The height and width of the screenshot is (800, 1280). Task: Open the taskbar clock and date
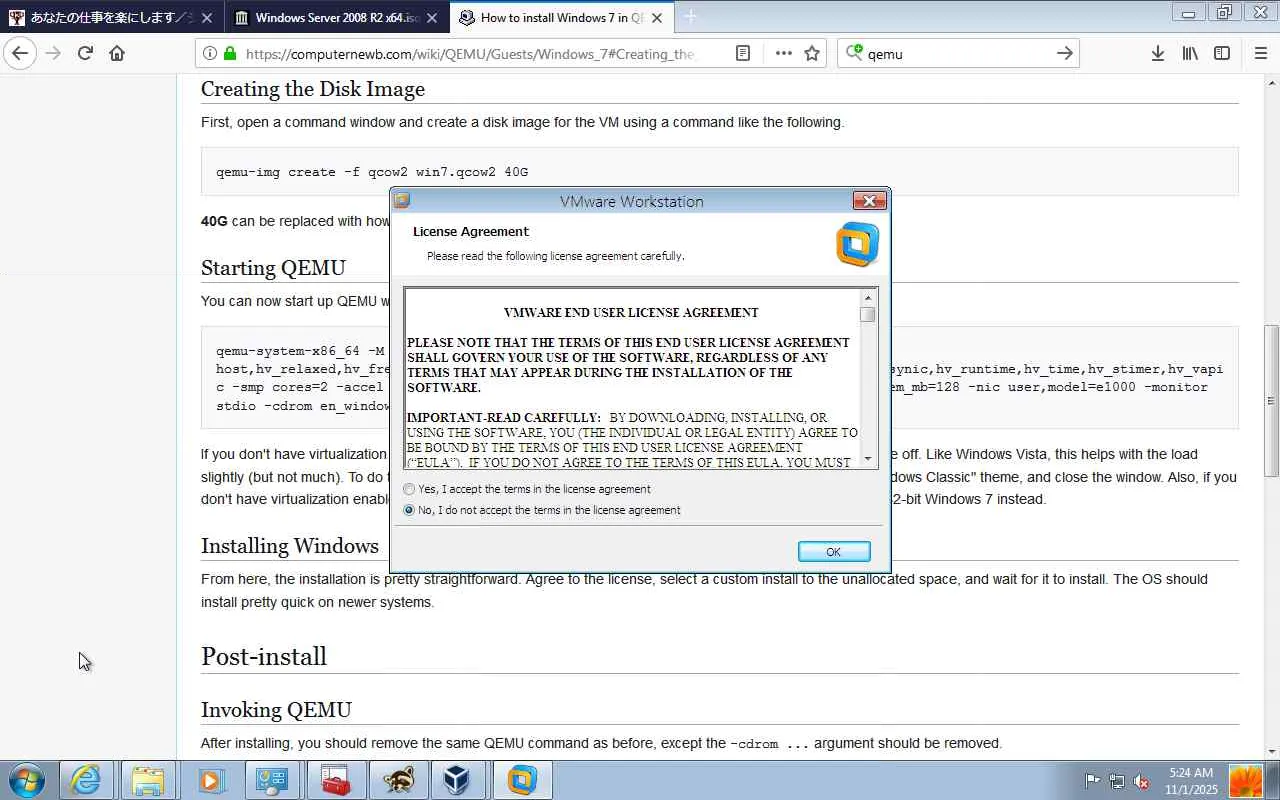tap(1190, 781)
